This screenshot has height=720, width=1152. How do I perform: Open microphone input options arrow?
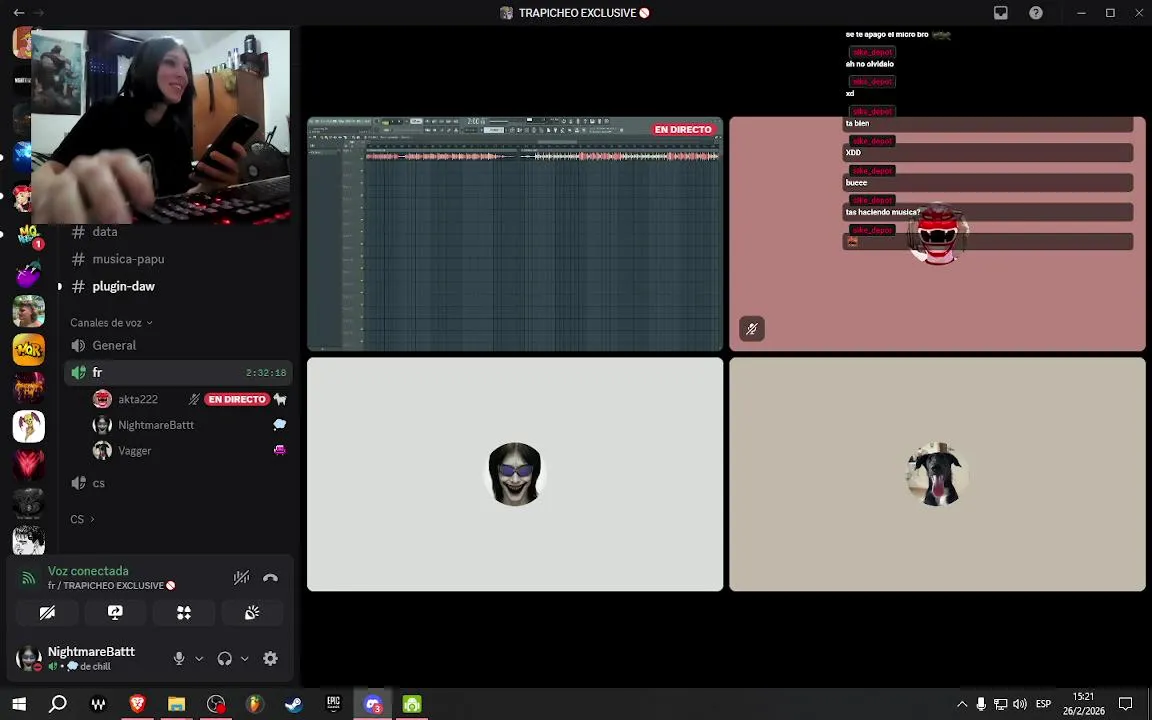point(199,659)
